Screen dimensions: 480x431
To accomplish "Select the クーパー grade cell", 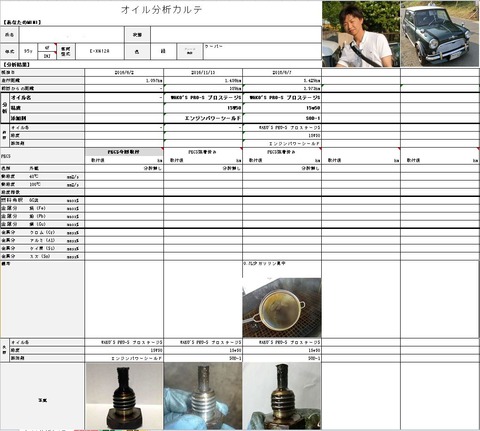I will click(x=262, y=51).
